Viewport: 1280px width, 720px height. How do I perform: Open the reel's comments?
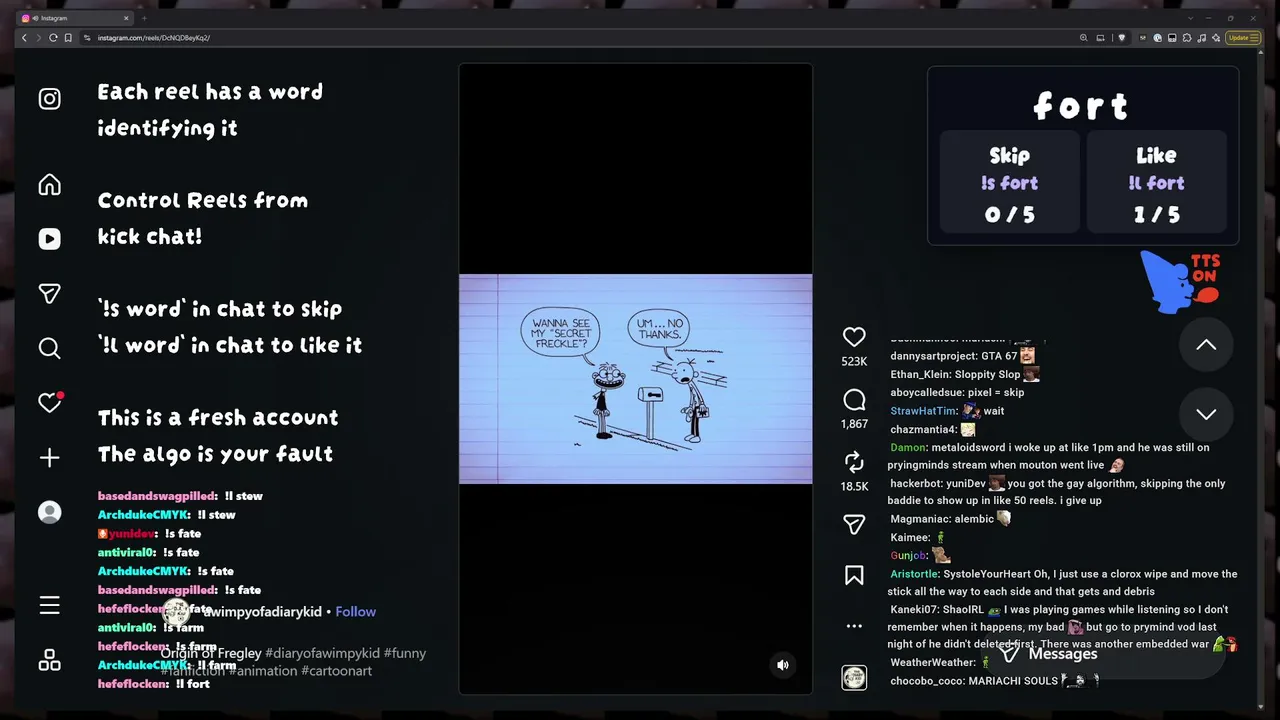854,400
